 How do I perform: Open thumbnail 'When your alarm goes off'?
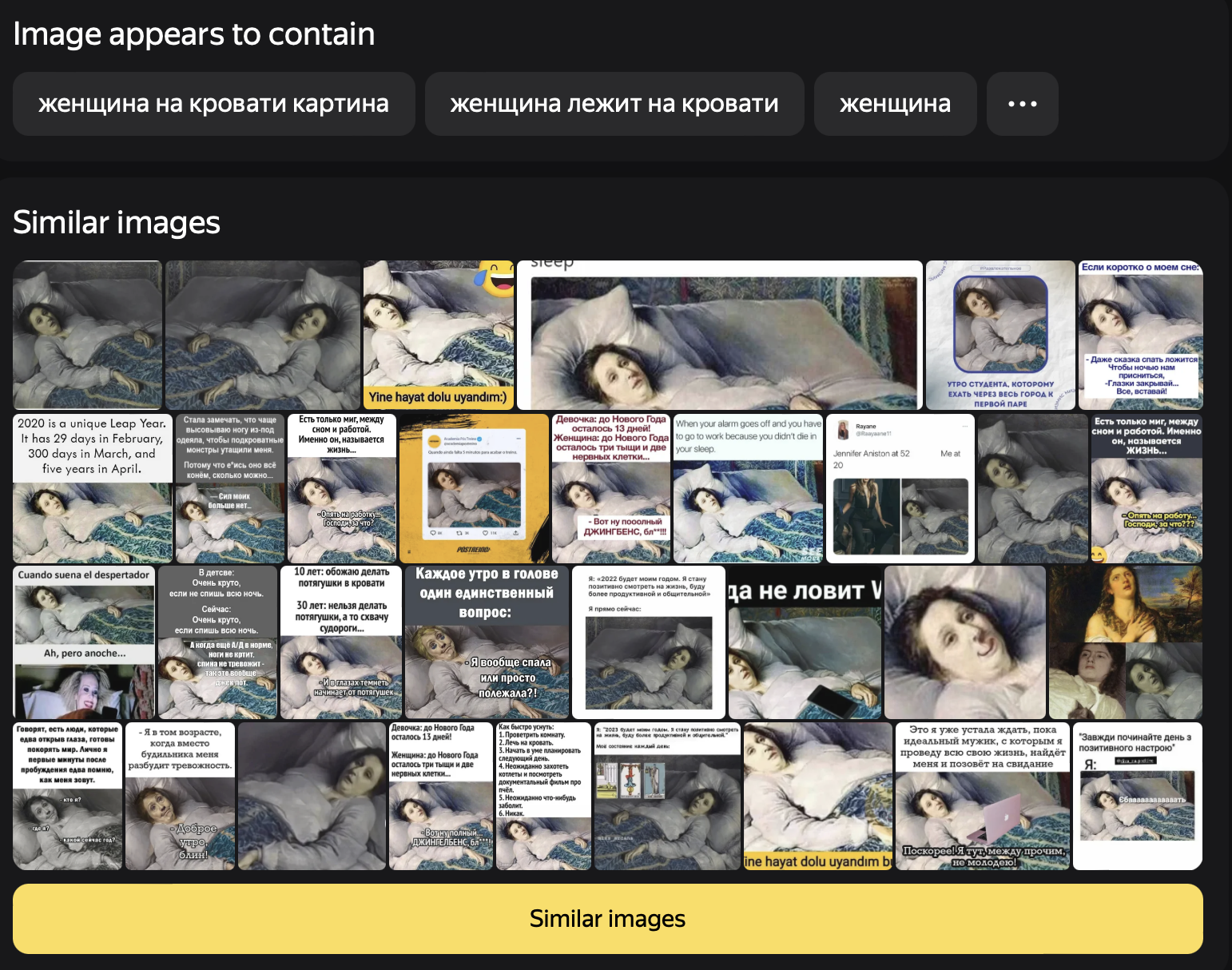pyautogui.click(x=748, y=488)
